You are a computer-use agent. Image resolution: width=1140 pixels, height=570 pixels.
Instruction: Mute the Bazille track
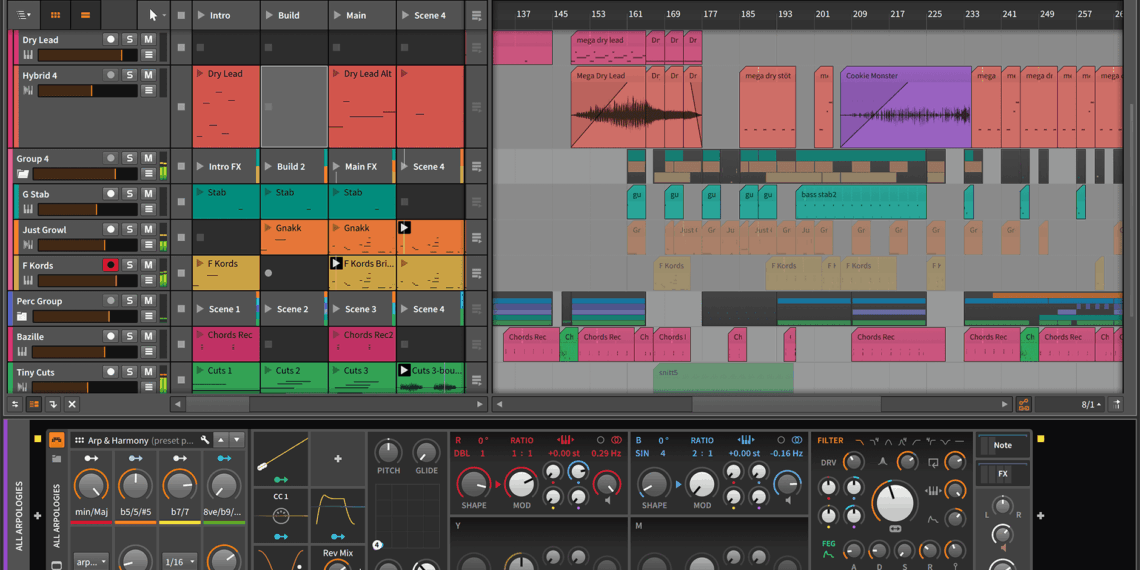pyautogui.click(x=148, y=337)
